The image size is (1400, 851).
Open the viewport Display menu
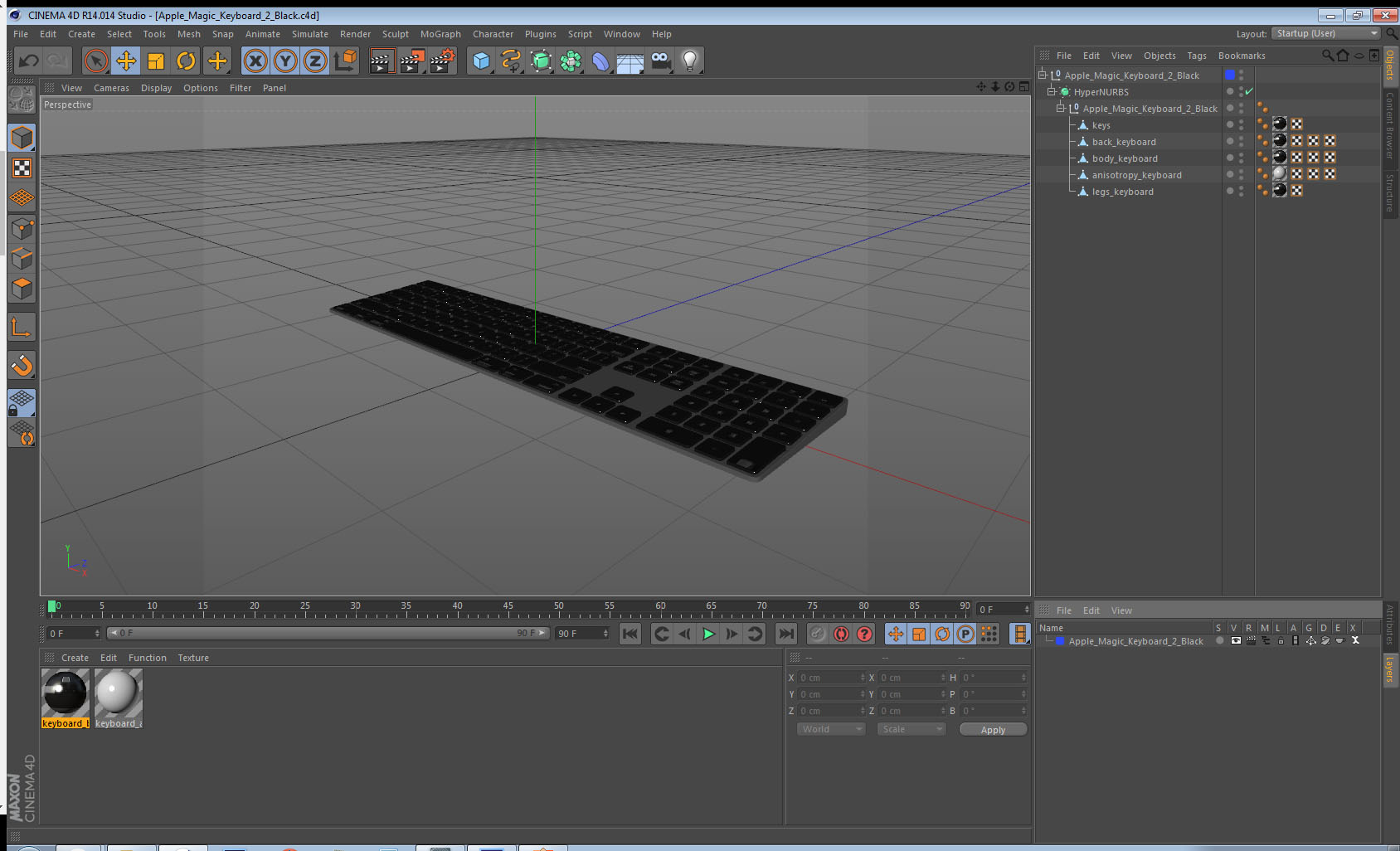tap(156, 88)
